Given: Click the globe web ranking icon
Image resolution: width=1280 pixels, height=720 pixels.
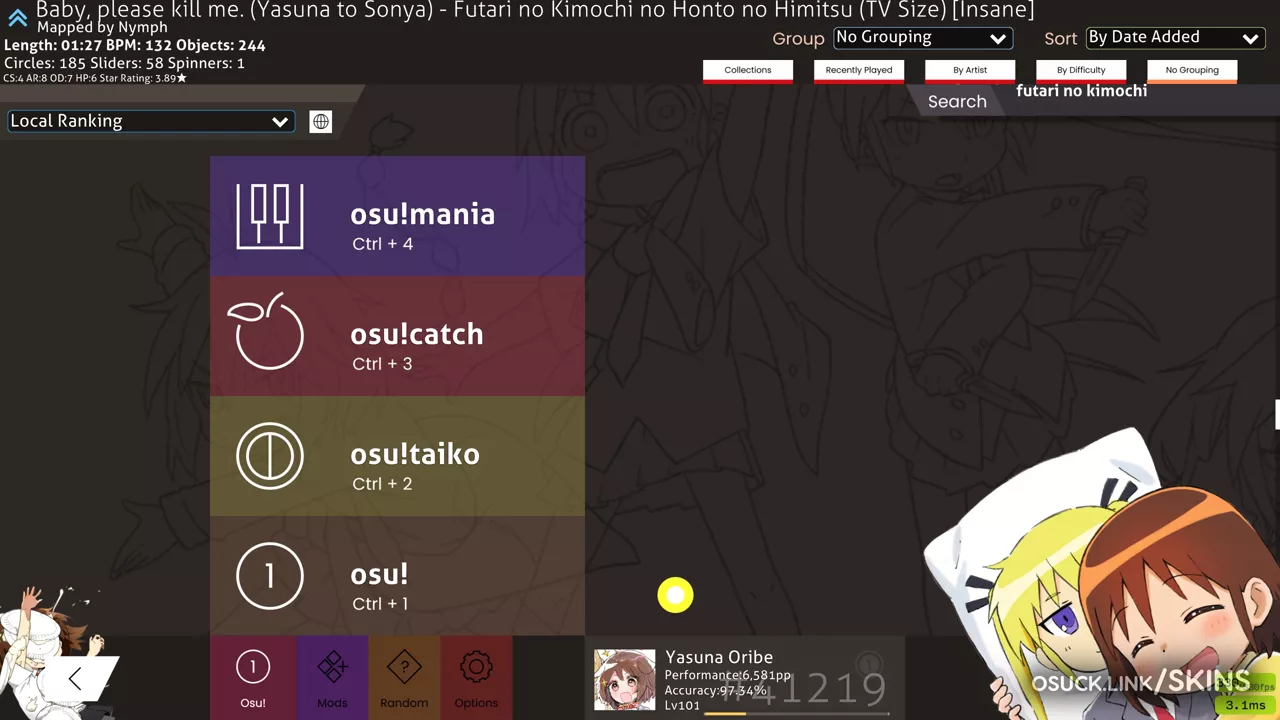Looking at the screenshot, I should 320,122.
